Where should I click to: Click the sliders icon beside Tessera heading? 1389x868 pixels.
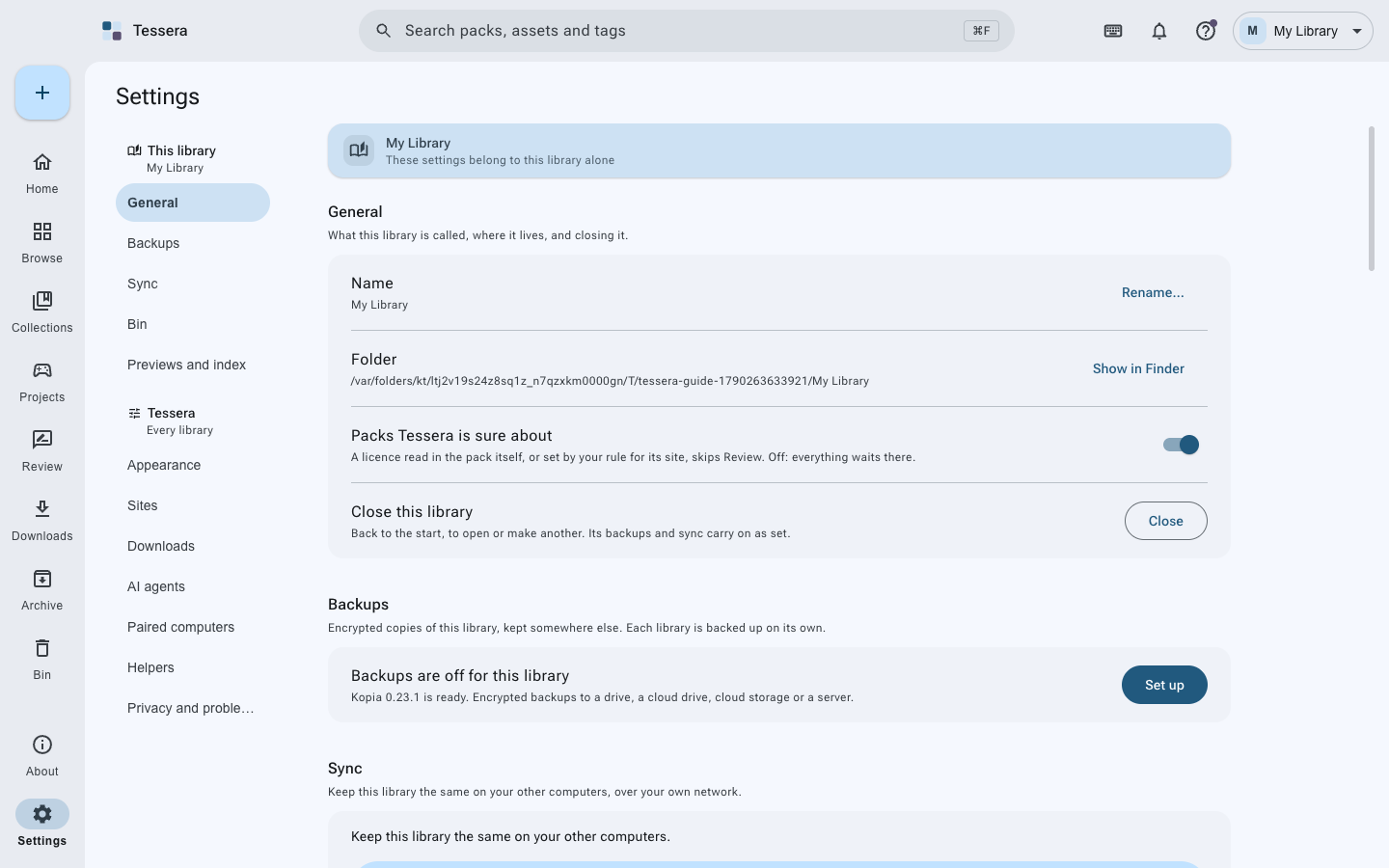(x=135, y=413)
